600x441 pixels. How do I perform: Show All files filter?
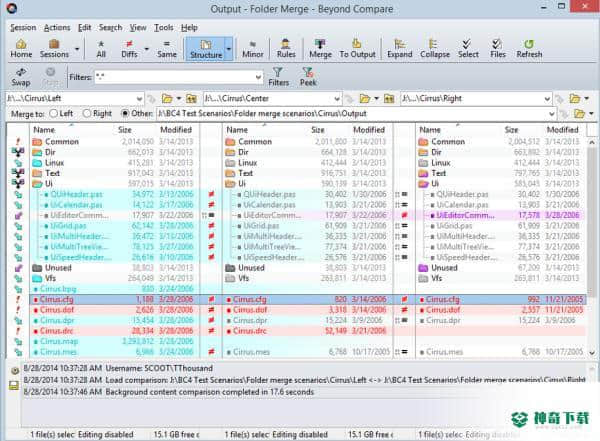click(101, 49)
